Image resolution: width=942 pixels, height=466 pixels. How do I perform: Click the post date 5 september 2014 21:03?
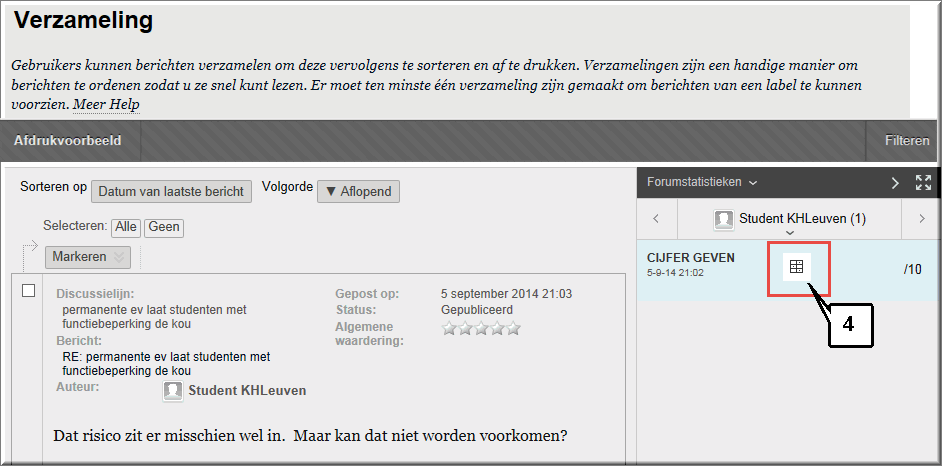pyautogui.click(x=506, y=294)
